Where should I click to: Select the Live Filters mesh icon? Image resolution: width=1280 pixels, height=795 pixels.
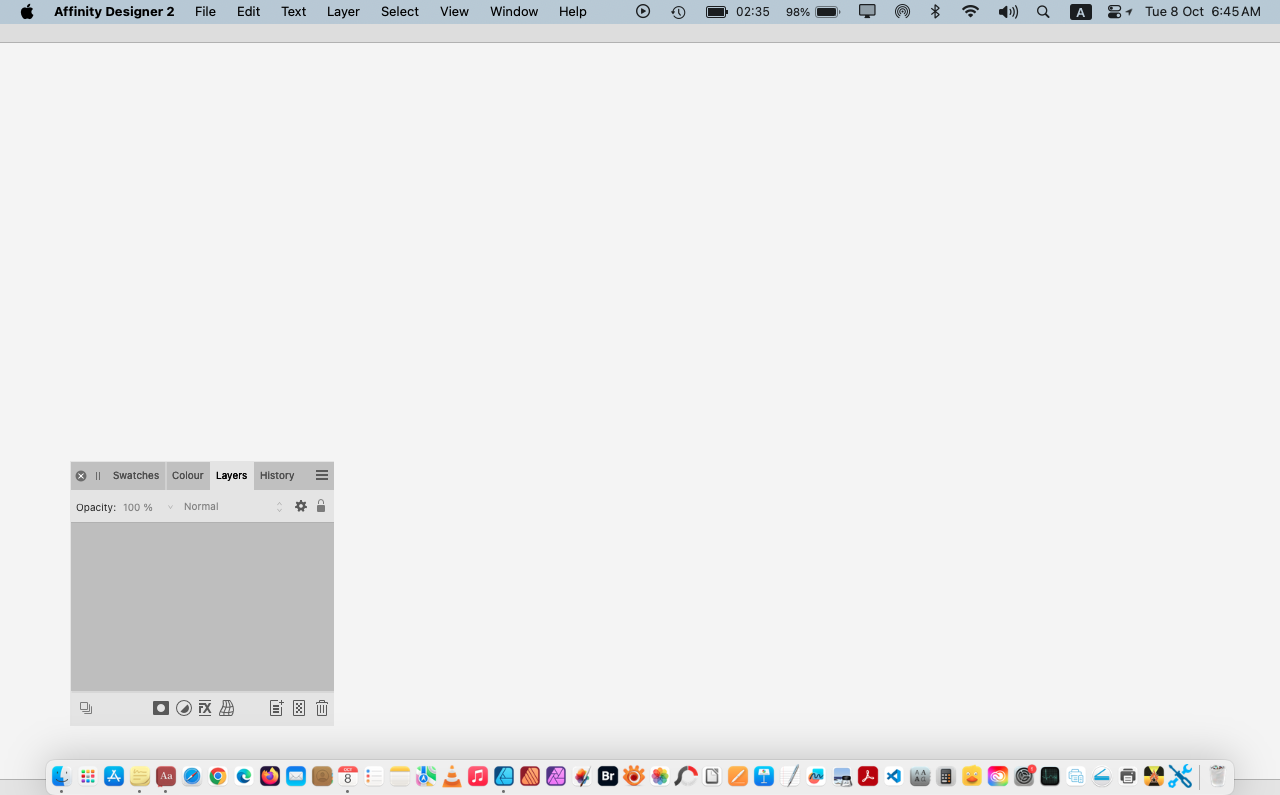pos(227,708)
